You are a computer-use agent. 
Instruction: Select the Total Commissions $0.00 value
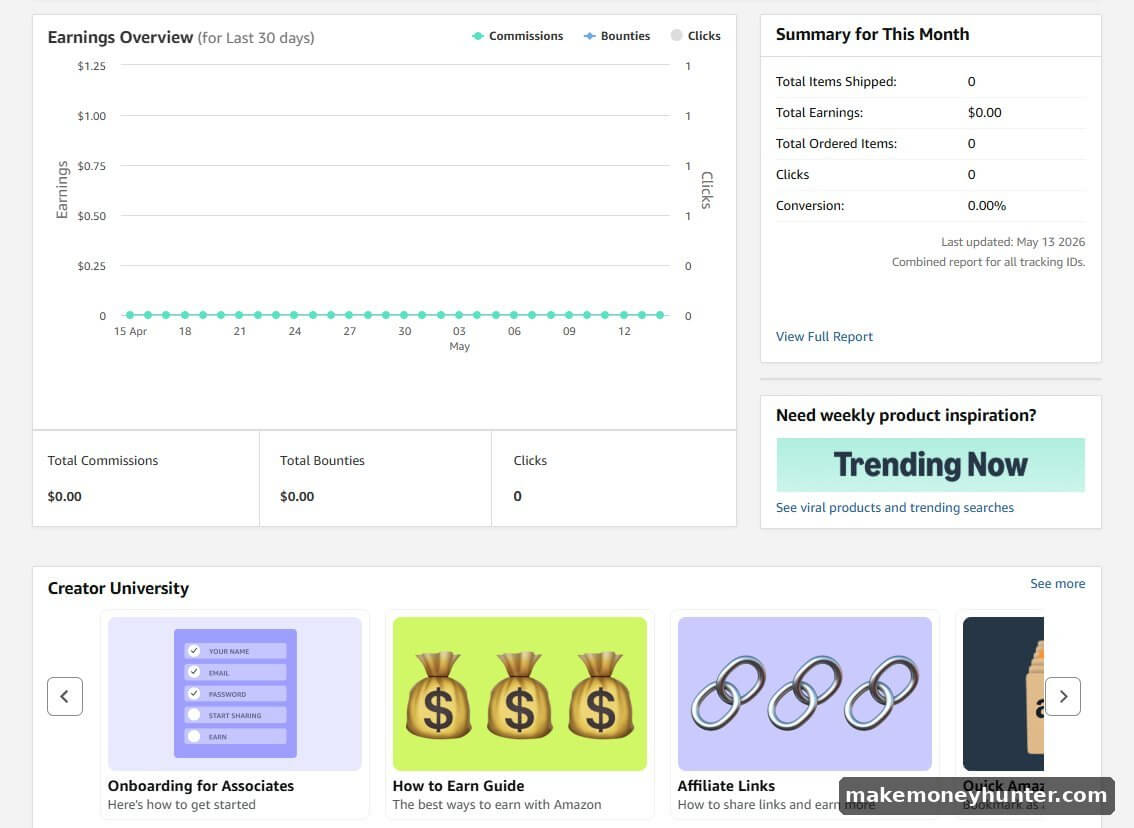pos(64,497)
